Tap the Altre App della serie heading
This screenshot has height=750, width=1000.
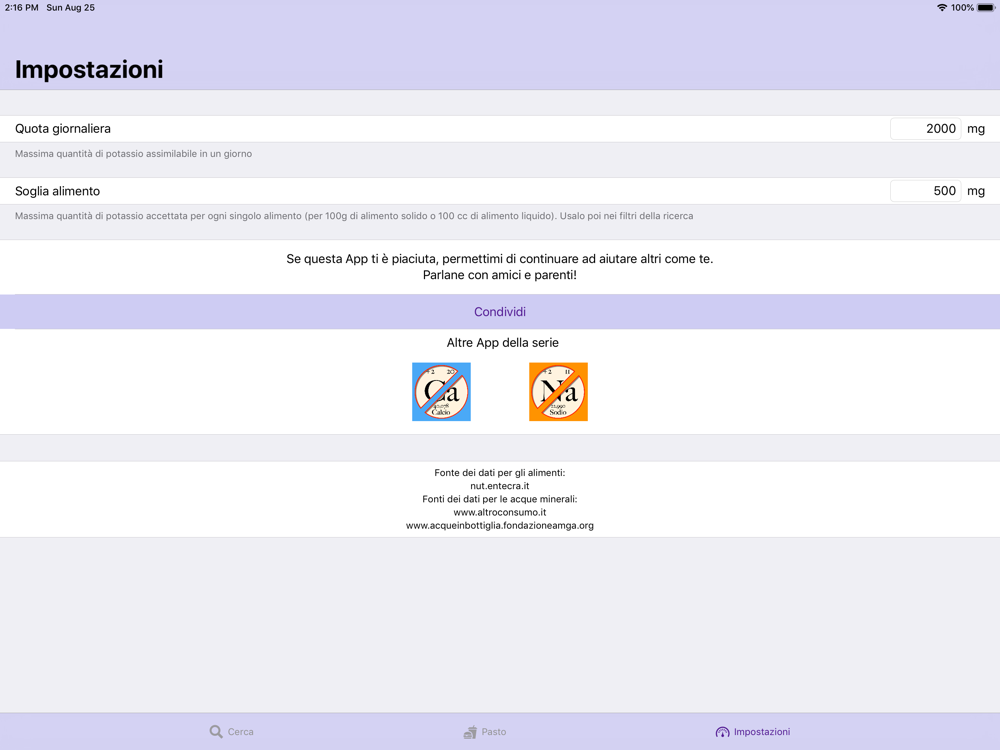503,342
